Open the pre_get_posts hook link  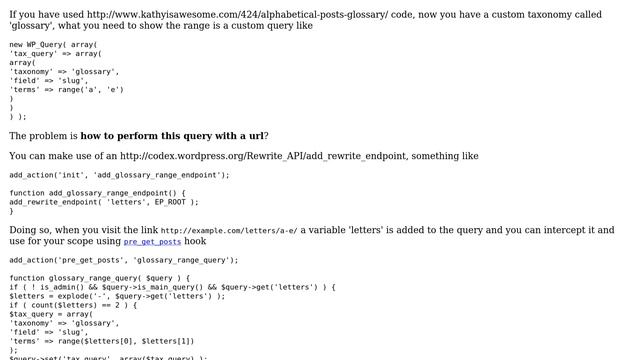click(152, 242)
